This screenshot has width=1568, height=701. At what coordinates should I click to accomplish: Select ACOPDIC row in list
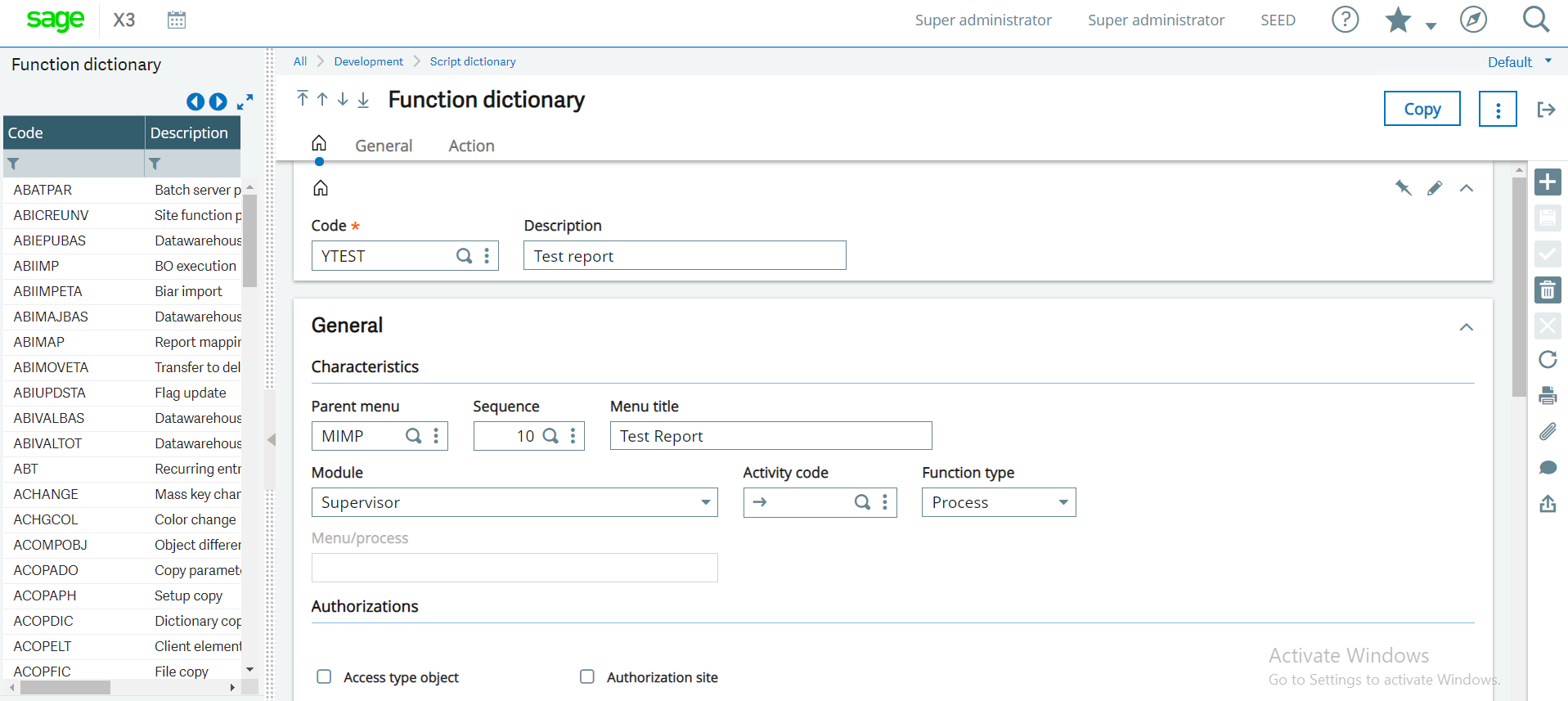(x=123, y=621)
